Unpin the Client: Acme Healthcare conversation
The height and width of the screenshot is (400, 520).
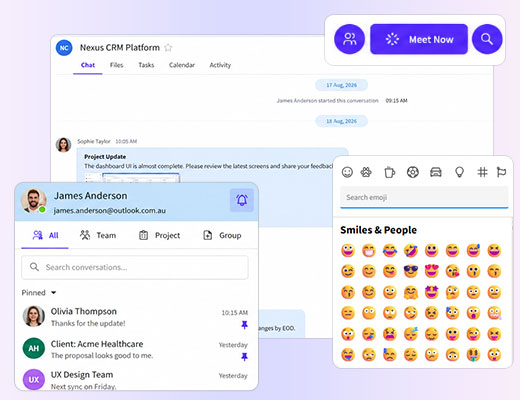(244, 357)
